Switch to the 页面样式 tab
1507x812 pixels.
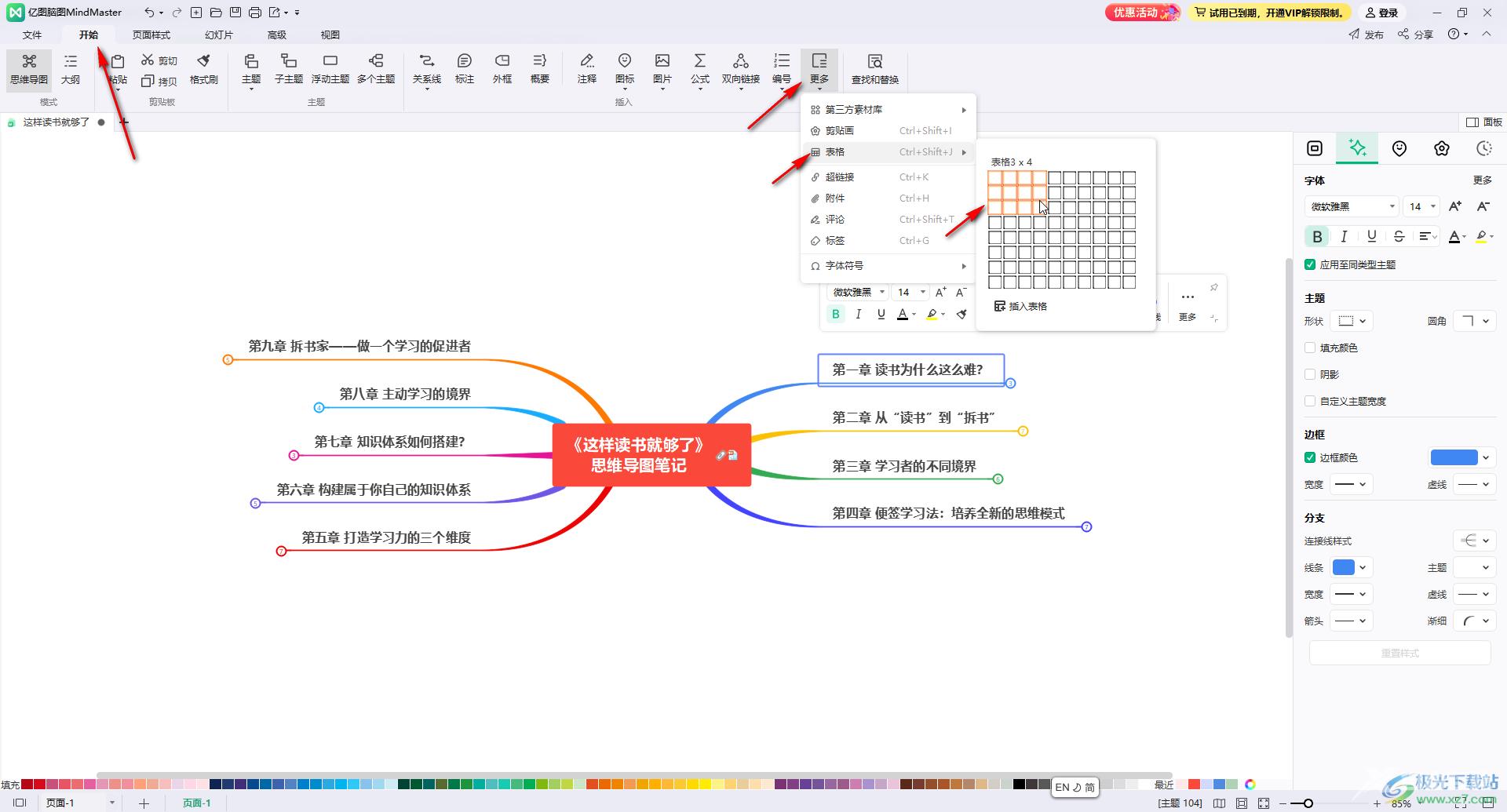pos(151,35)
